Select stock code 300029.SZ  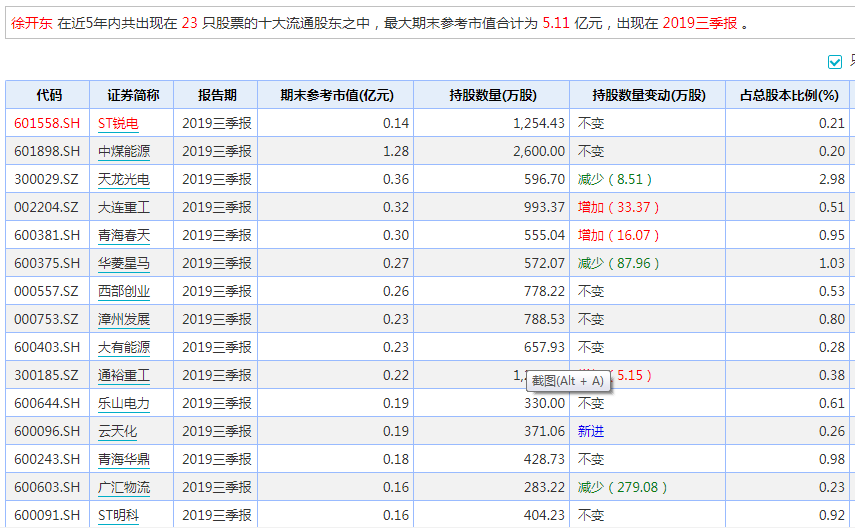46,179
